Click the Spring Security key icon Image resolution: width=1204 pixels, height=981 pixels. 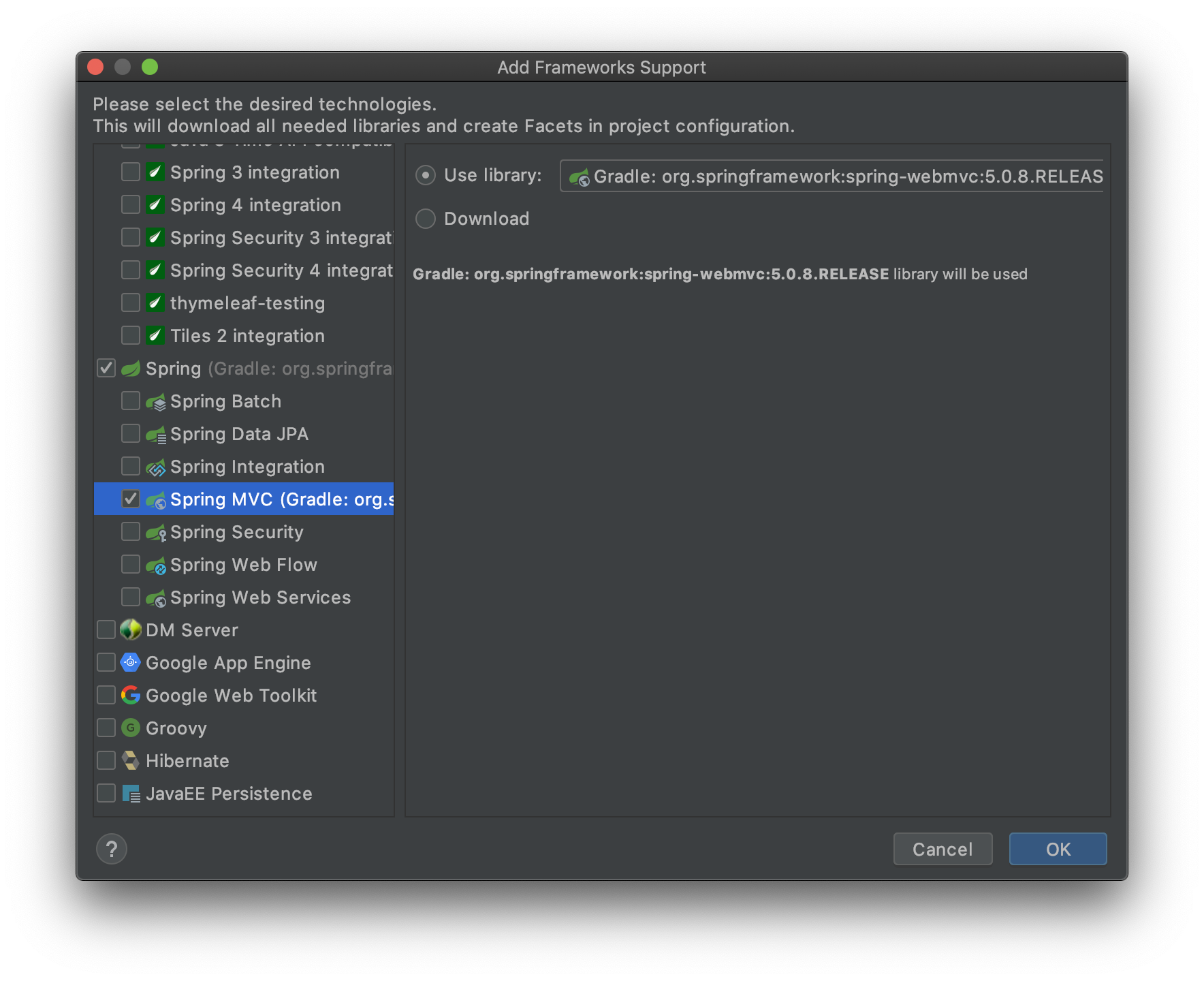(156, 532)
